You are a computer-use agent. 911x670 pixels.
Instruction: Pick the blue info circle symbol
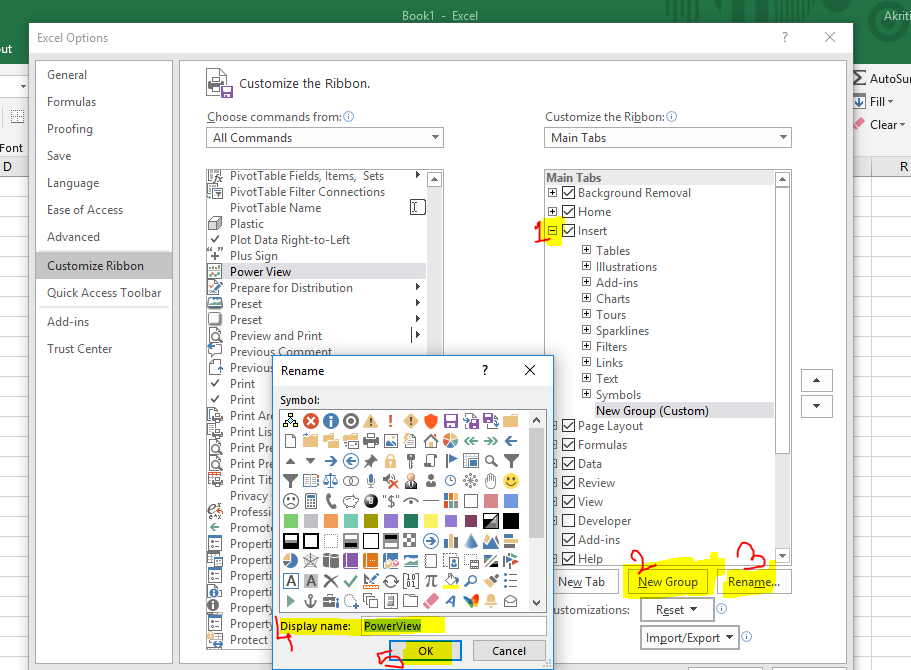[x=331, y=421]
